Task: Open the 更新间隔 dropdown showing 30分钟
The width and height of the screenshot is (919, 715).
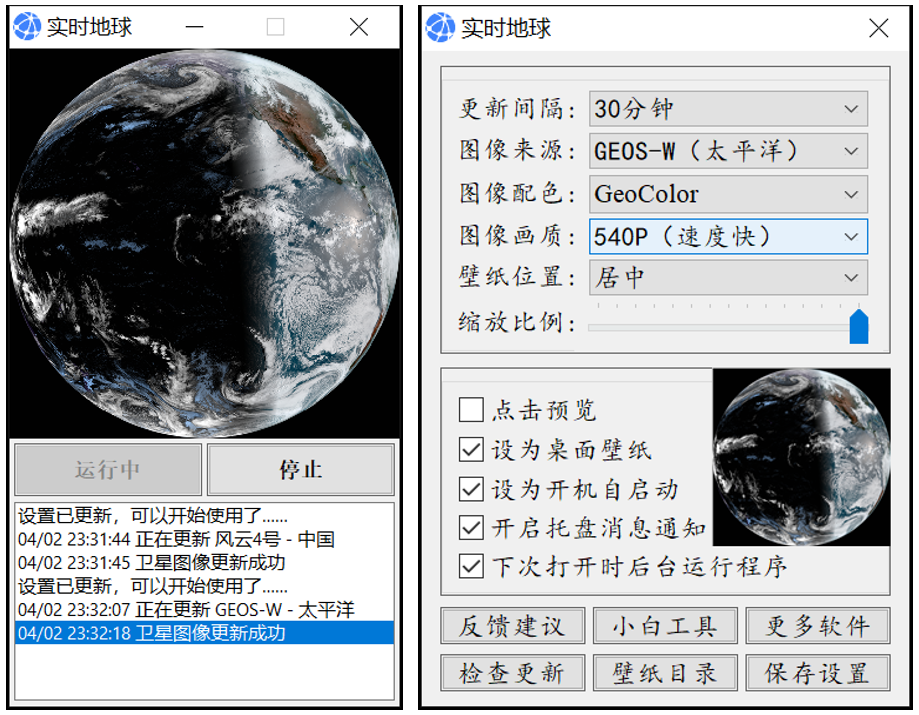Action: tap(728, 108)
